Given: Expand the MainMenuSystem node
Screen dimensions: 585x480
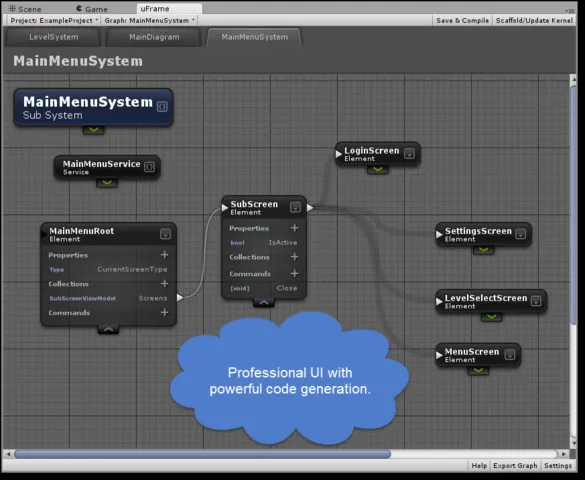Looking at the screenshot, I should click(93, 130).
